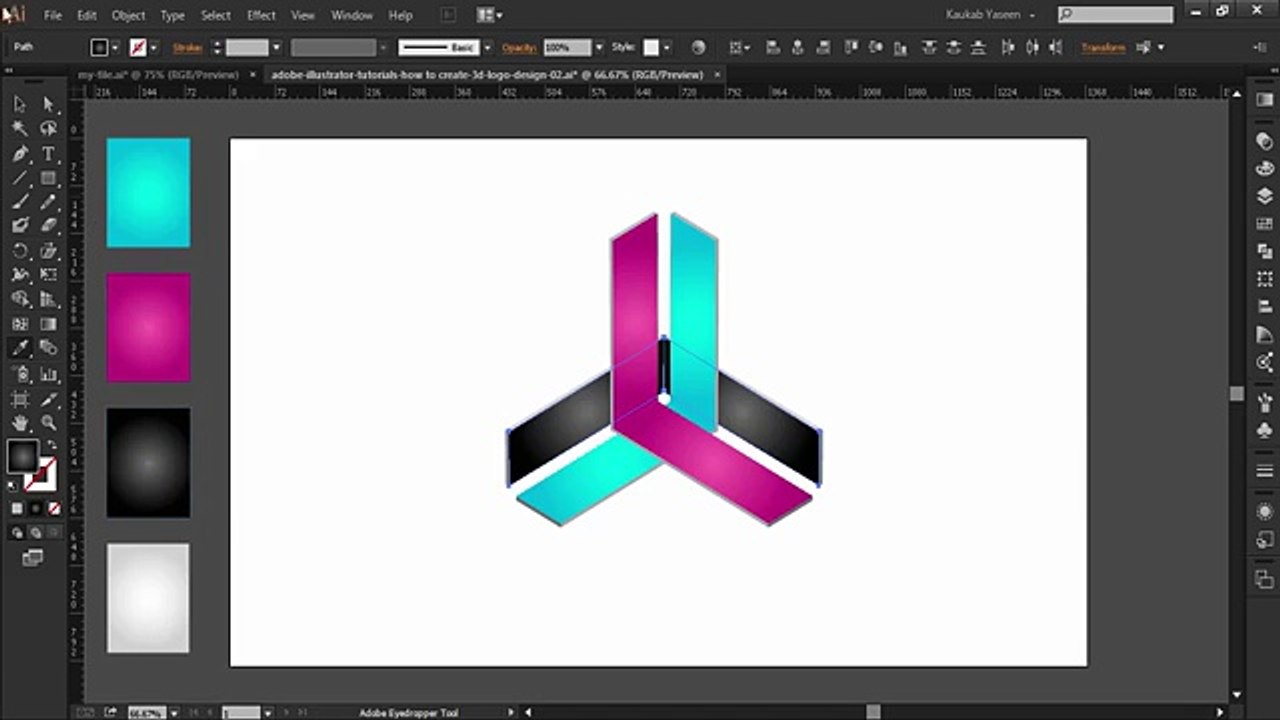Select the Mesh tool
The image size is (1280, 720).
(x=20, y=324)
